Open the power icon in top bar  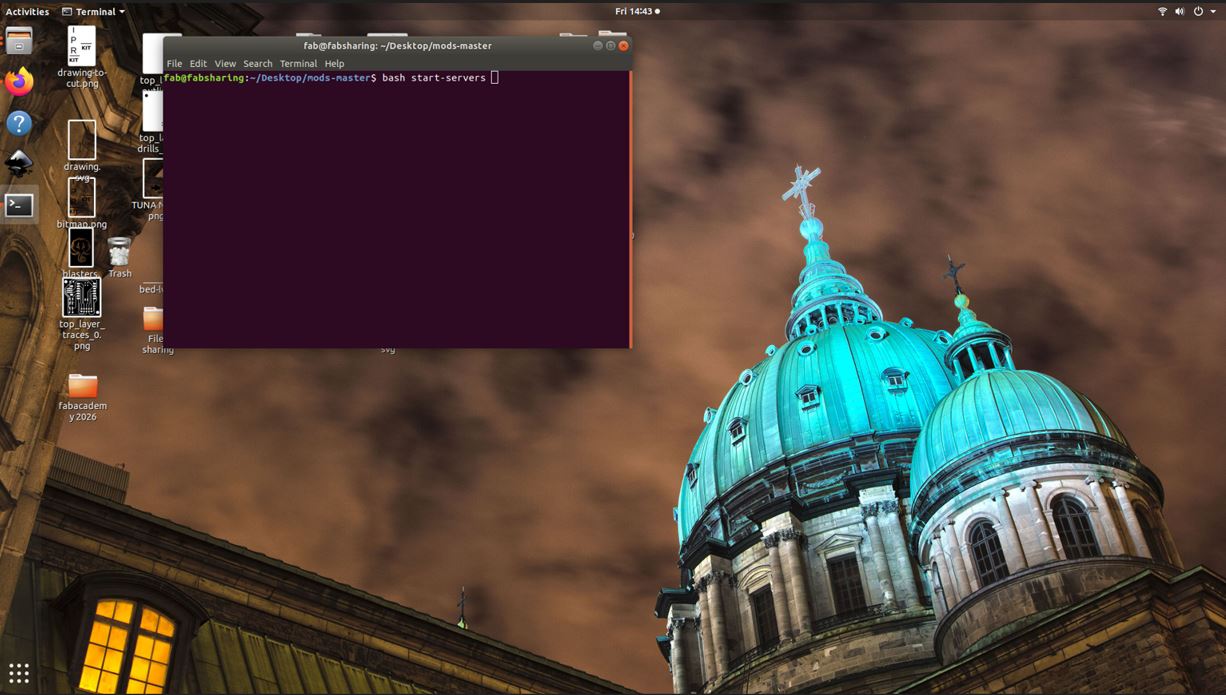point(1198,11)
